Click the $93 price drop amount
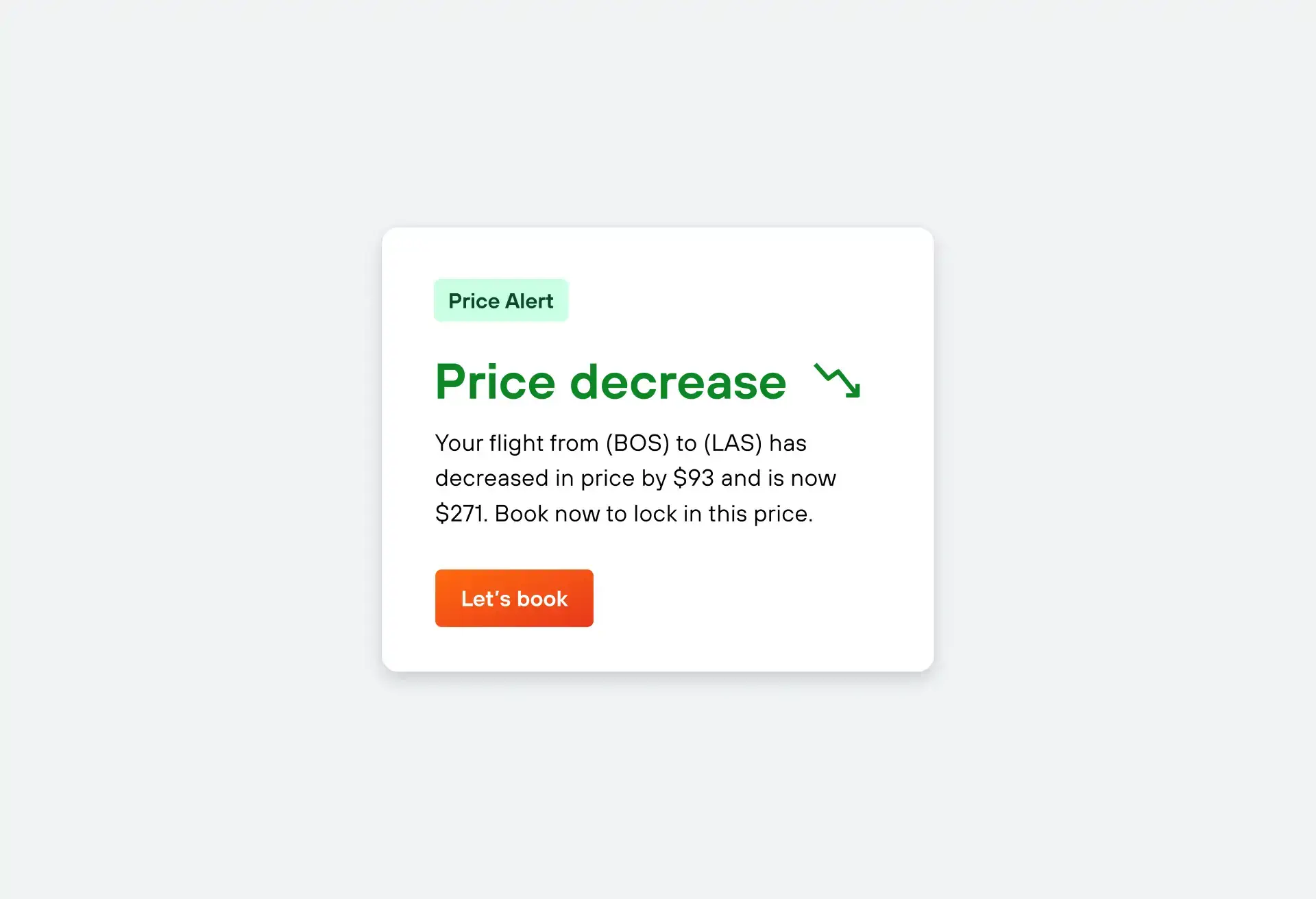Image resolution: width=1316 pixels, height=899 pixels. coord(694,478)
